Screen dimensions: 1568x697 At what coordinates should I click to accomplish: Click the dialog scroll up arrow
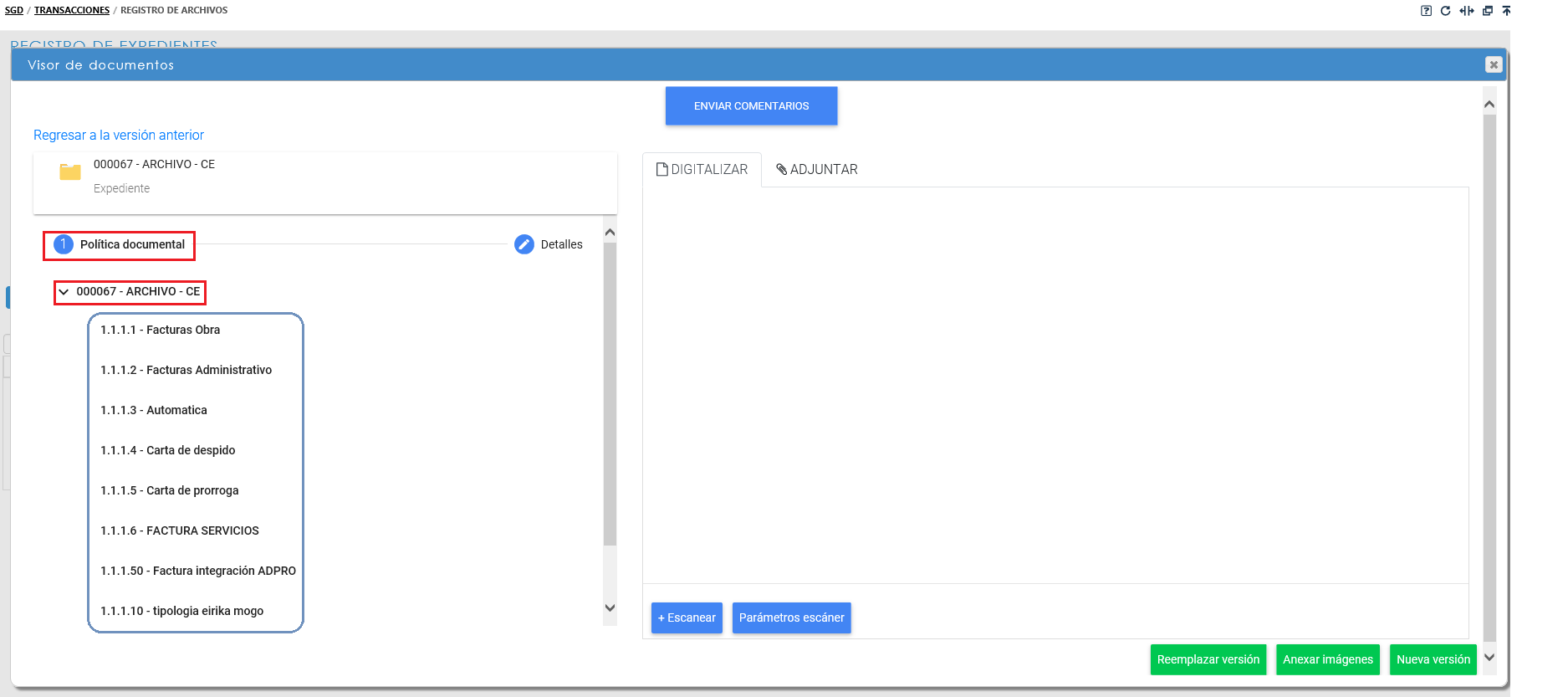[x=1489, y=104]
